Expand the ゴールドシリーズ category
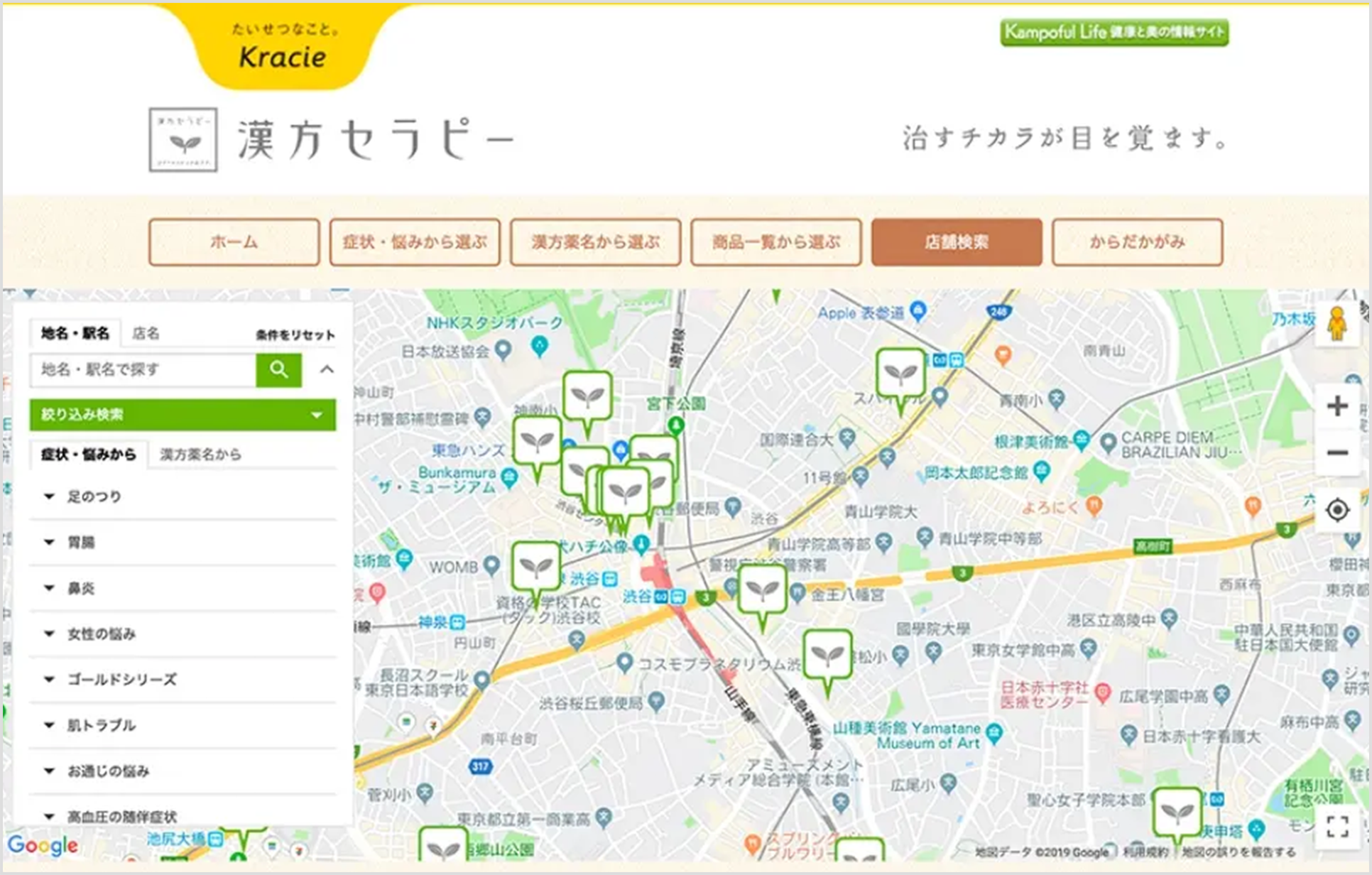1372x875 pixels. pyautogui.click(x=183, y=680)
